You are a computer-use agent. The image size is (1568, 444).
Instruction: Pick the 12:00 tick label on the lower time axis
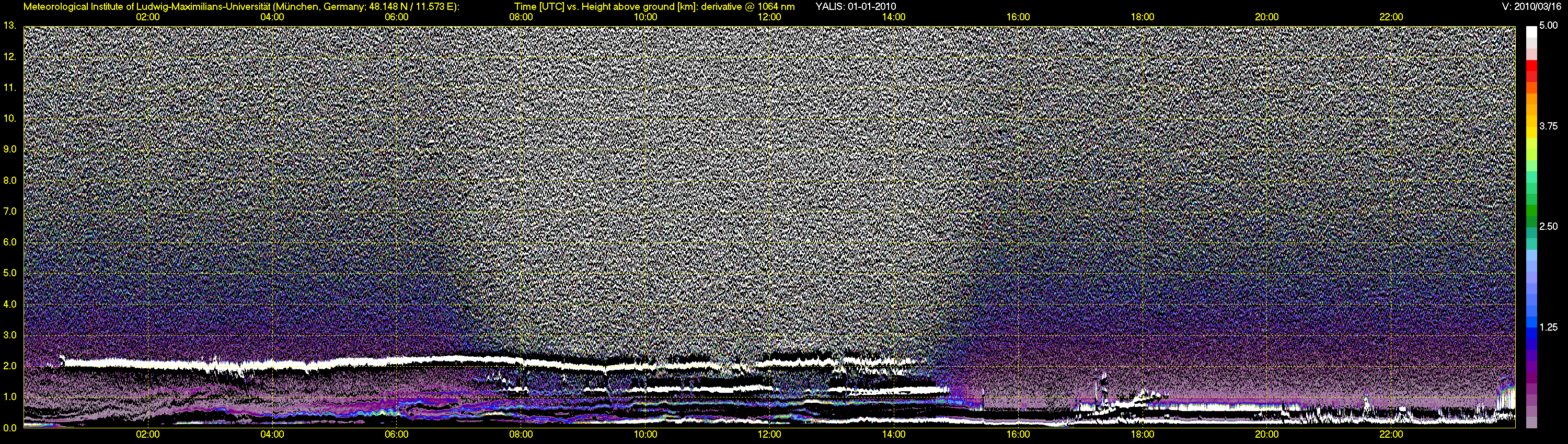769,435
